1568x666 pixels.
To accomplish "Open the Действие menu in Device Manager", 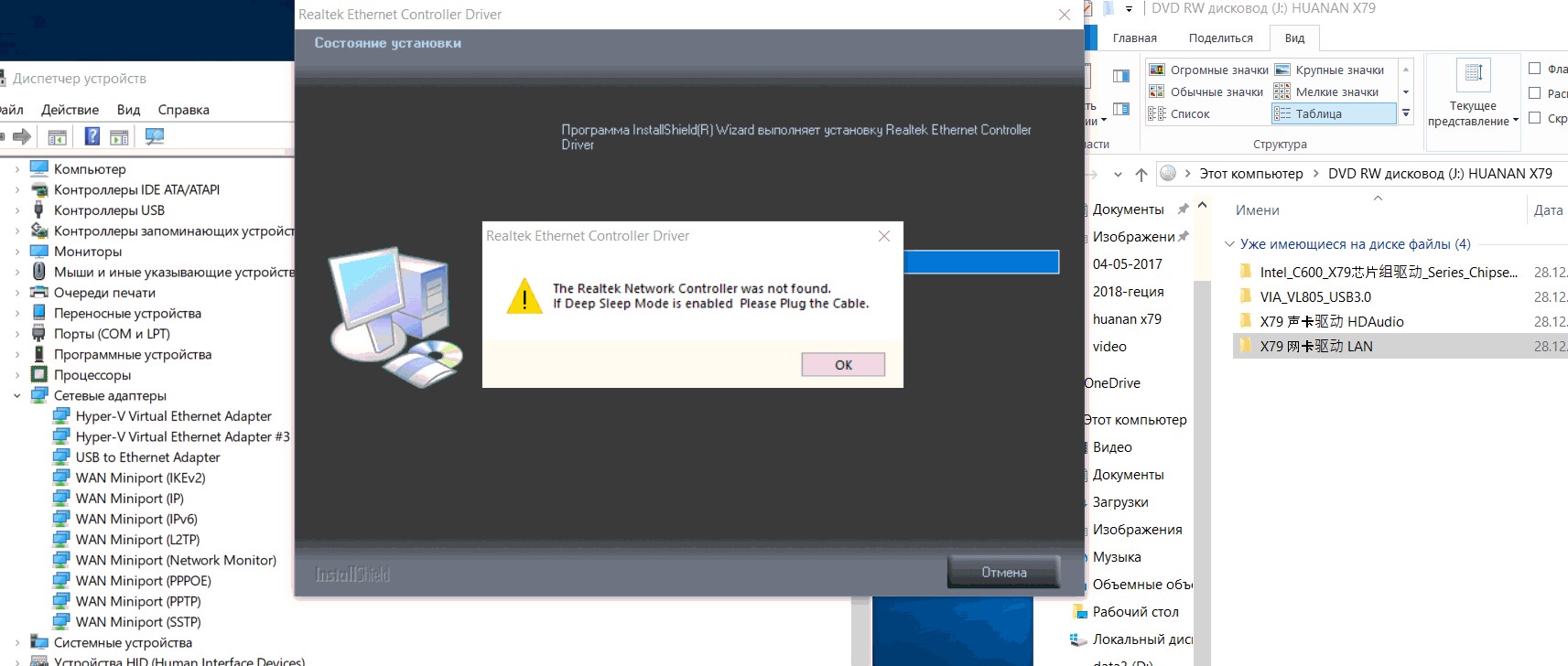I will click(x=70, y=110).
